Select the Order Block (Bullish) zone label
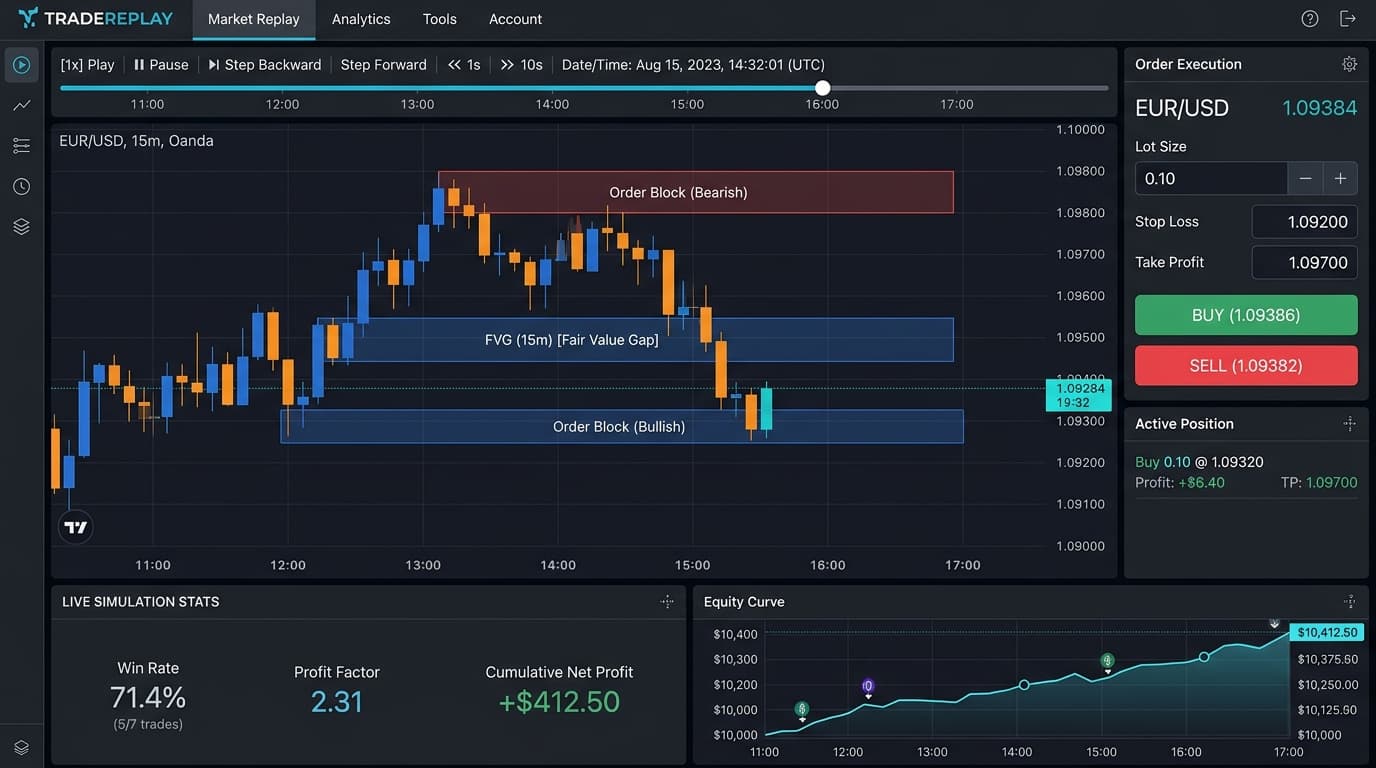This screenshot has height=768, width=1376. (x=619, y=427)
